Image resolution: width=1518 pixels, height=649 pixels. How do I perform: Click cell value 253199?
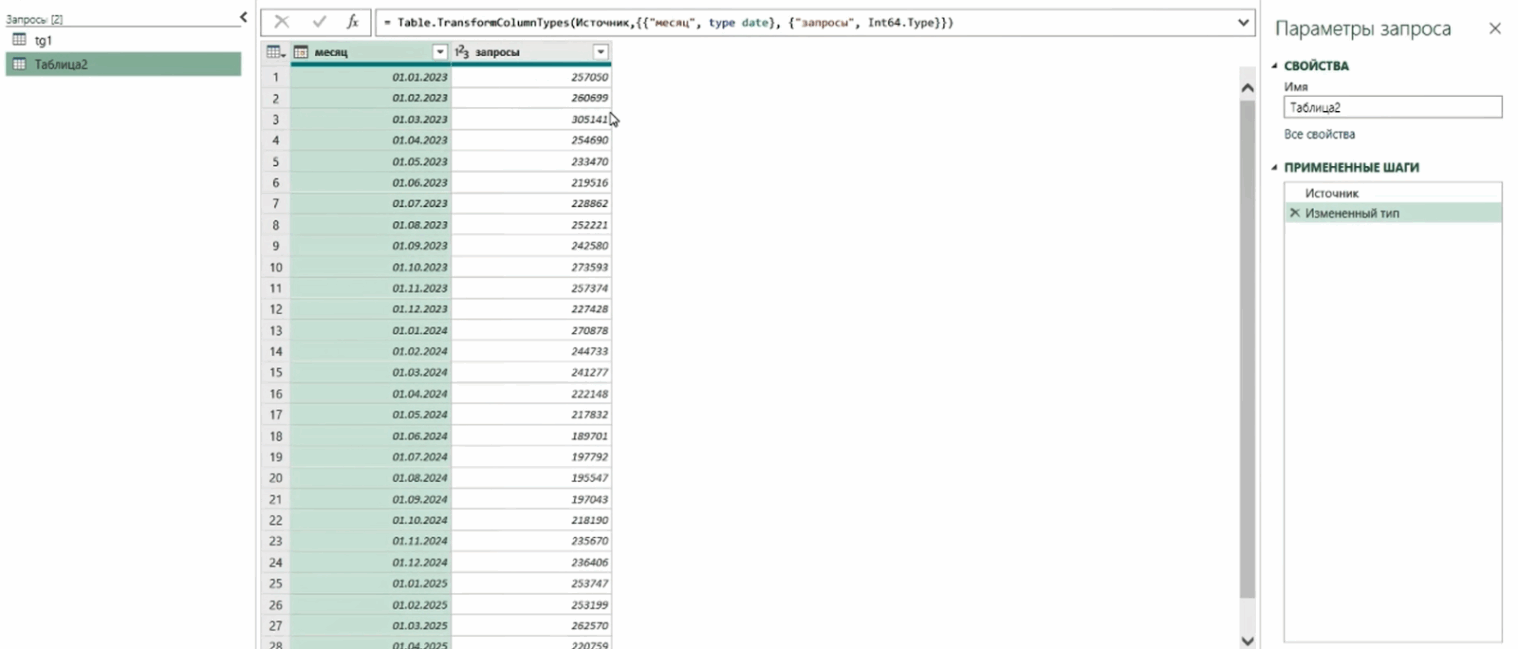[531, 605]
